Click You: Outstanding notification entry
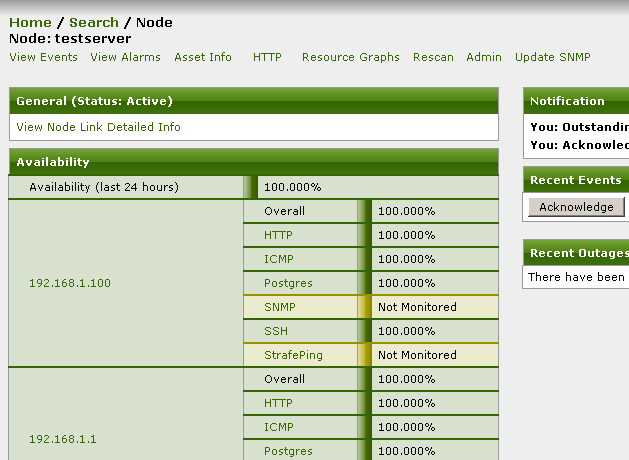The height and width of the screenshot is (460, 629). (579, 127)
